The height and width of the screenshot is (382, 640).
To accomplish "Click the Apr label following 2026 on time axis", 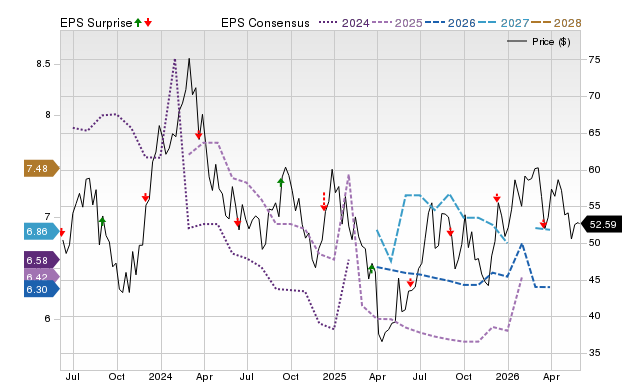I will click(551, 376).
